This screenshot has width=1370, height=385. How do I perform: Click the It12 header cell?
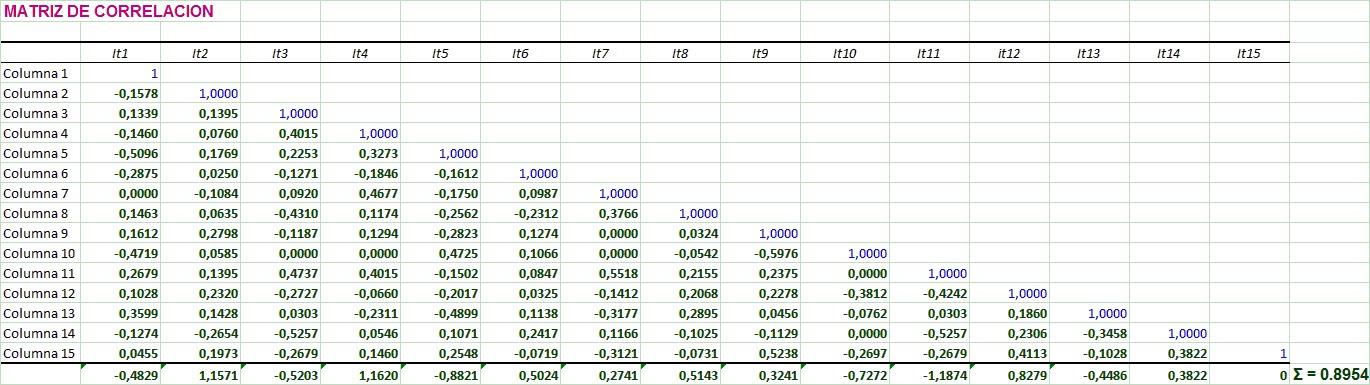coord(1010,53)
